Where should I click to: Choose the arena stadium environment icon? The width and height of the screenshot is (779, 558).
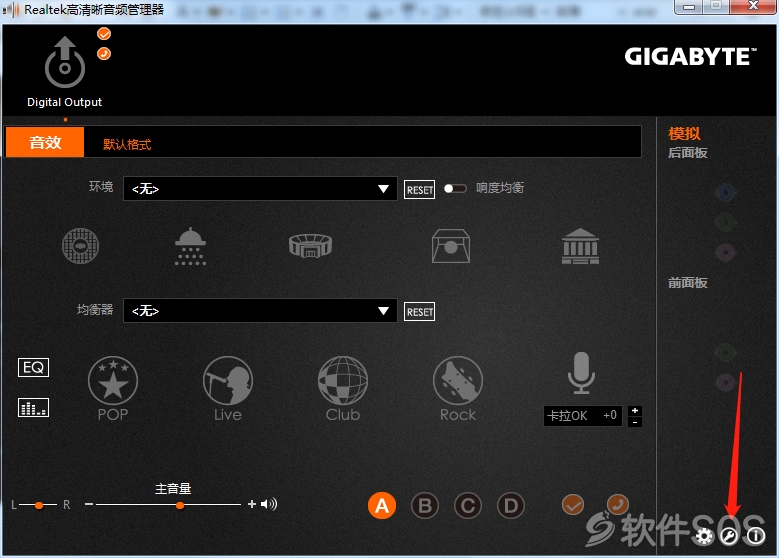(x=311, y=245)
